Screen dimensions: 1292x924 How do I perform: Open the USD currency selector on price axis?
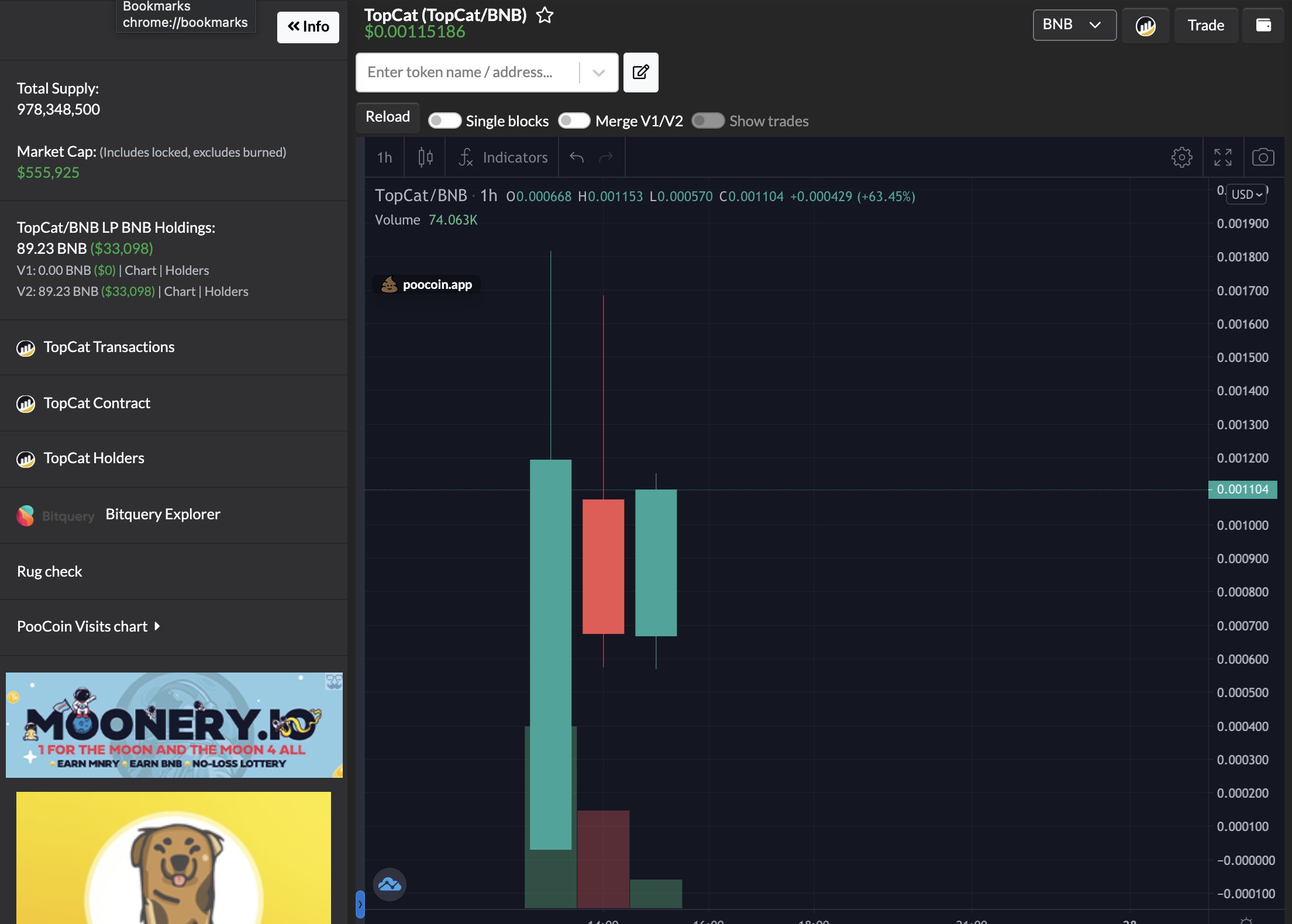point(1246,194)
